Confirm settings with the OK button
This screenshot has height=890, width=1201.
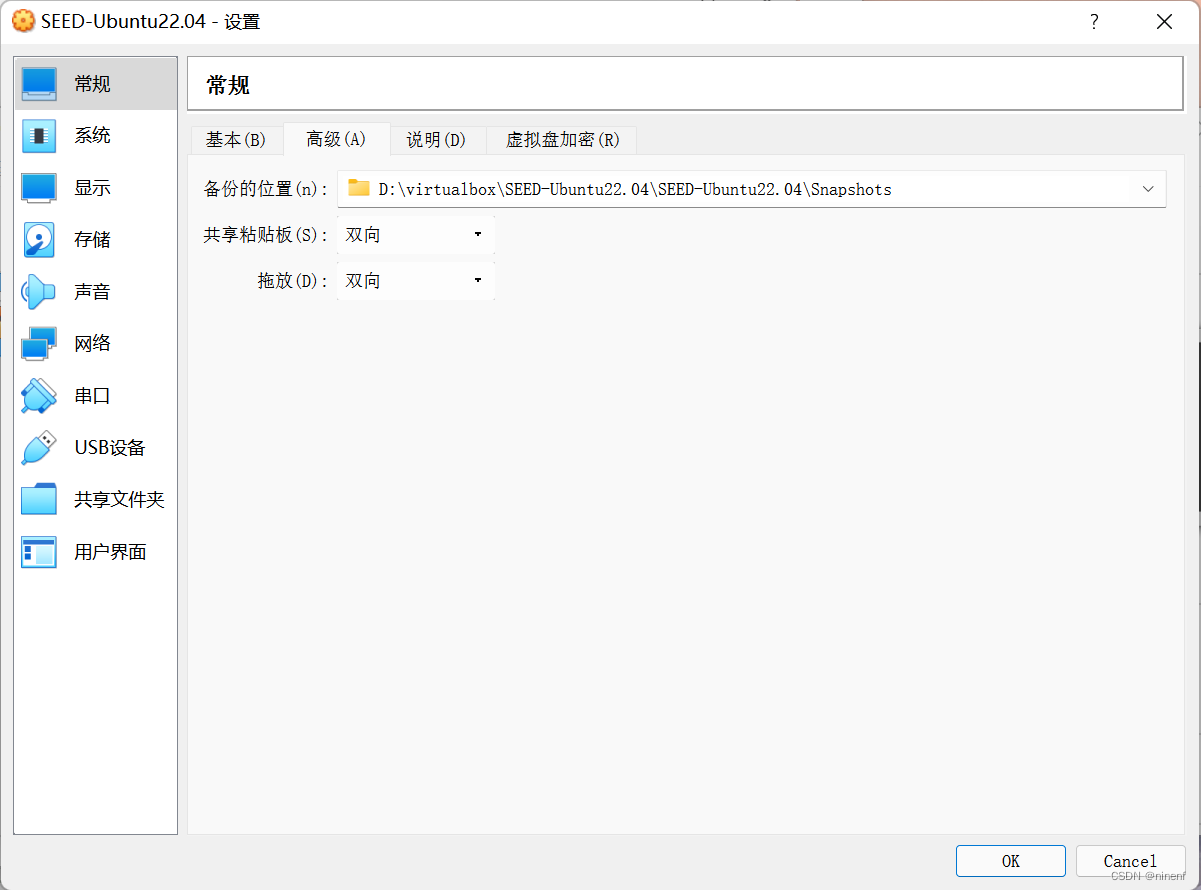click(x=1011, y=861)
